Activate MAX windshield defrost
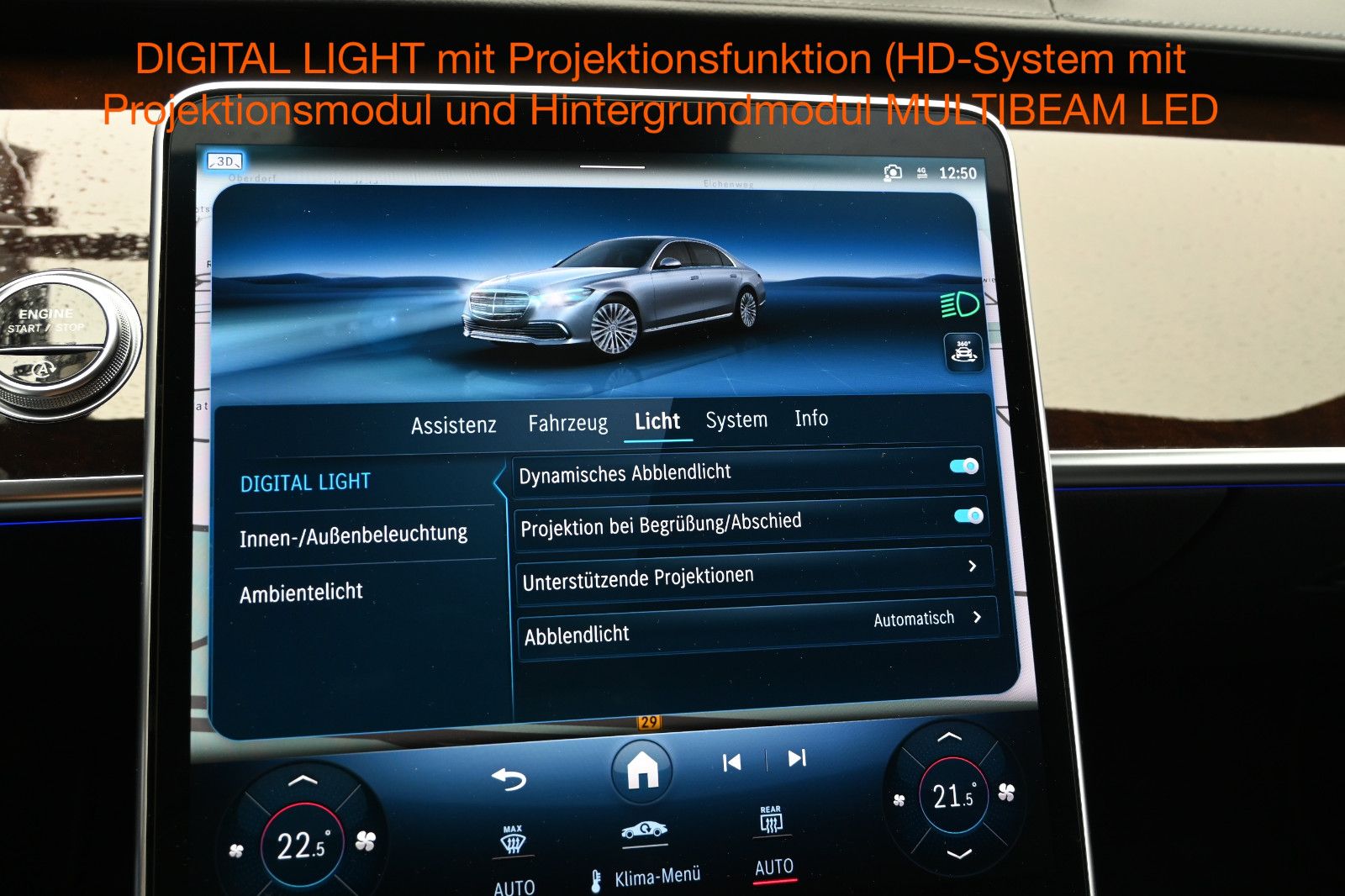 point(513,840)
